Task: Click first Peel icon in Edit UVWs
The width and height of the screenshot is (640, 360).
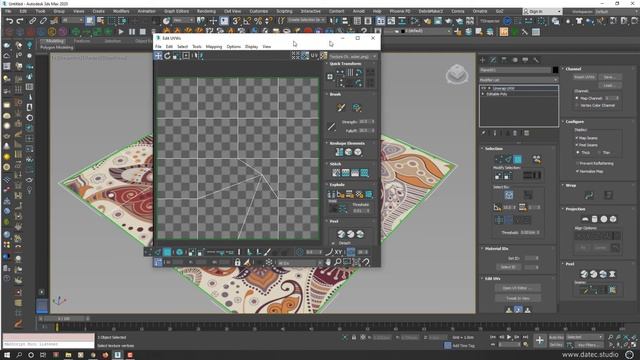Action: tap(341, 234)
